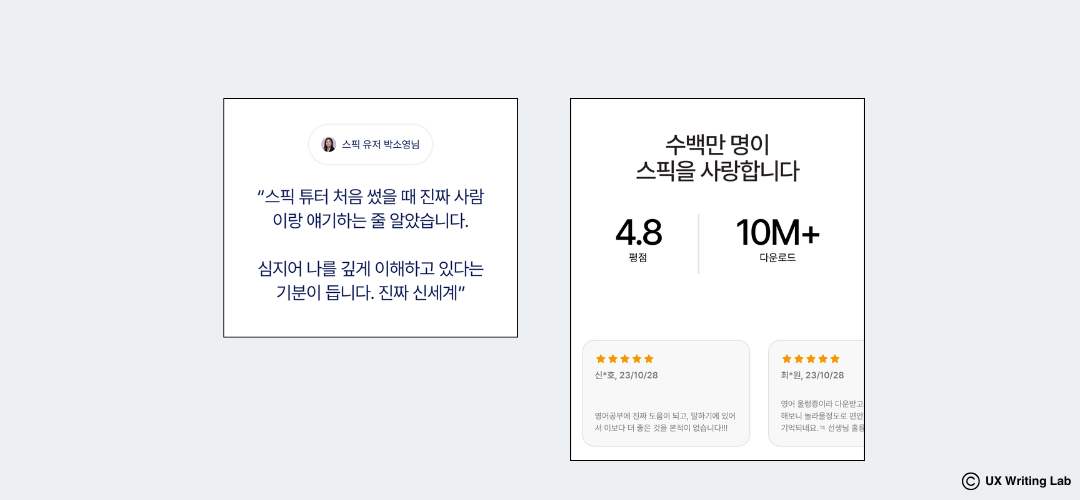Click the last star of 최*원's review
Viewport: 1080px width, 500px height.
click(x=835, y=359)
